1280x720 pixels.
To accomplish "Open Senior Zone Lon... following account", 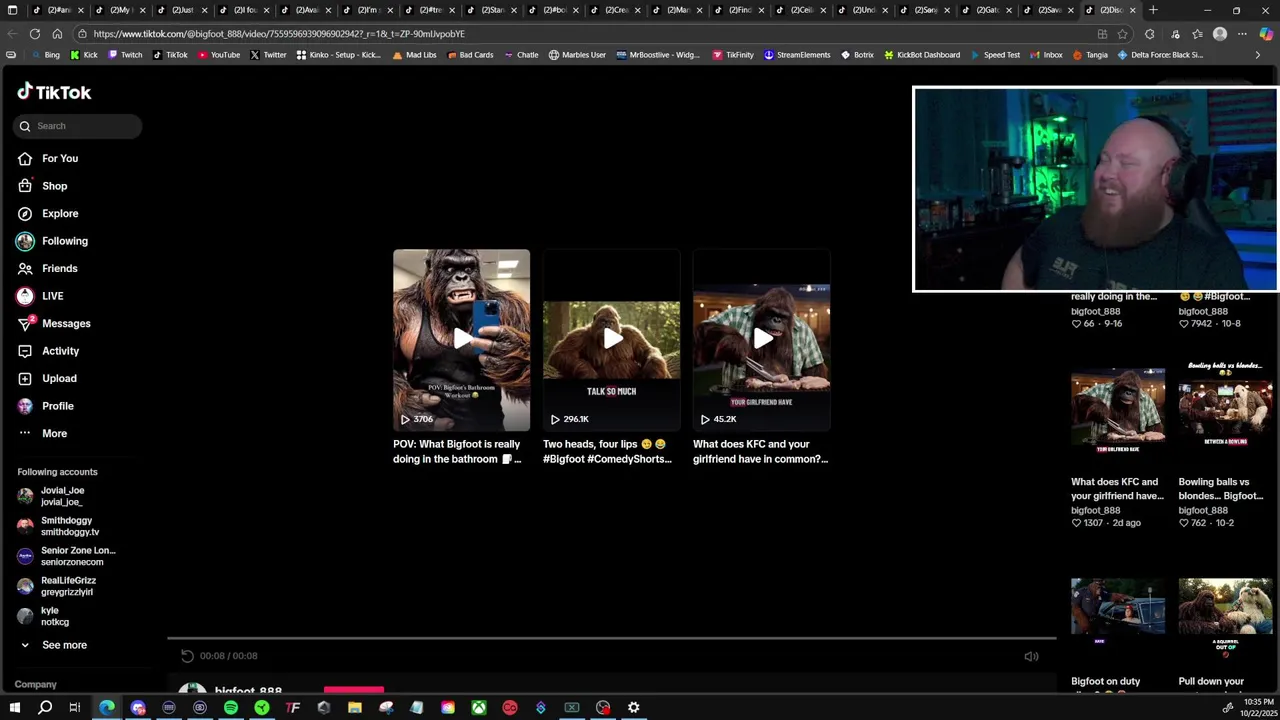I will 66,556.
